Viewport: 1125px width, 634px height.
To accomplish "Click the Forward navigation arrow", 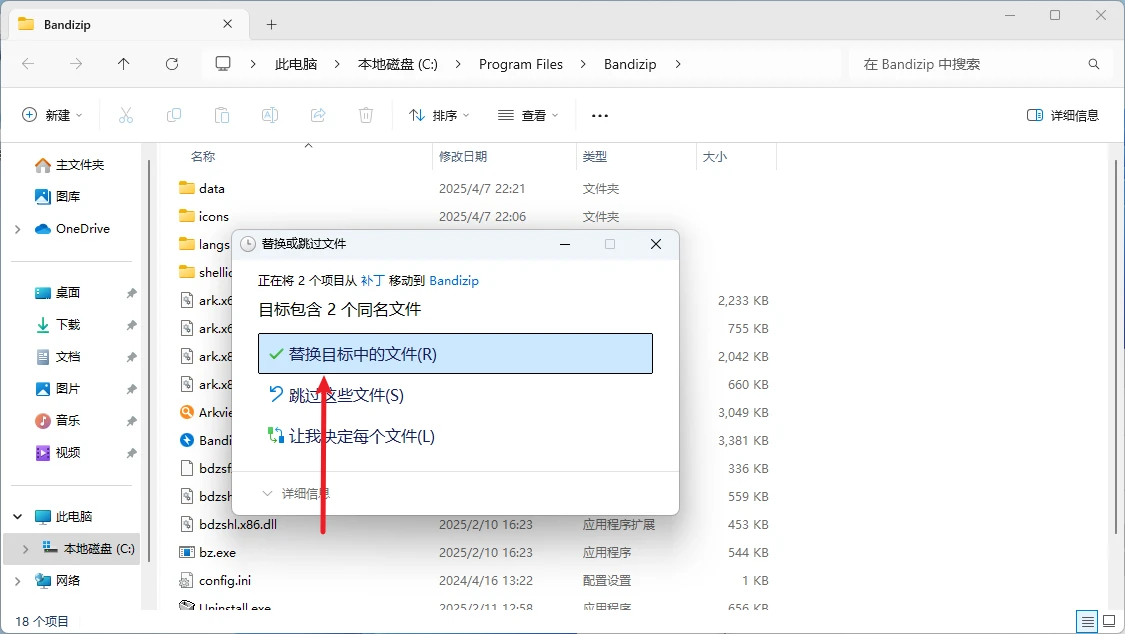I will 75,64.
